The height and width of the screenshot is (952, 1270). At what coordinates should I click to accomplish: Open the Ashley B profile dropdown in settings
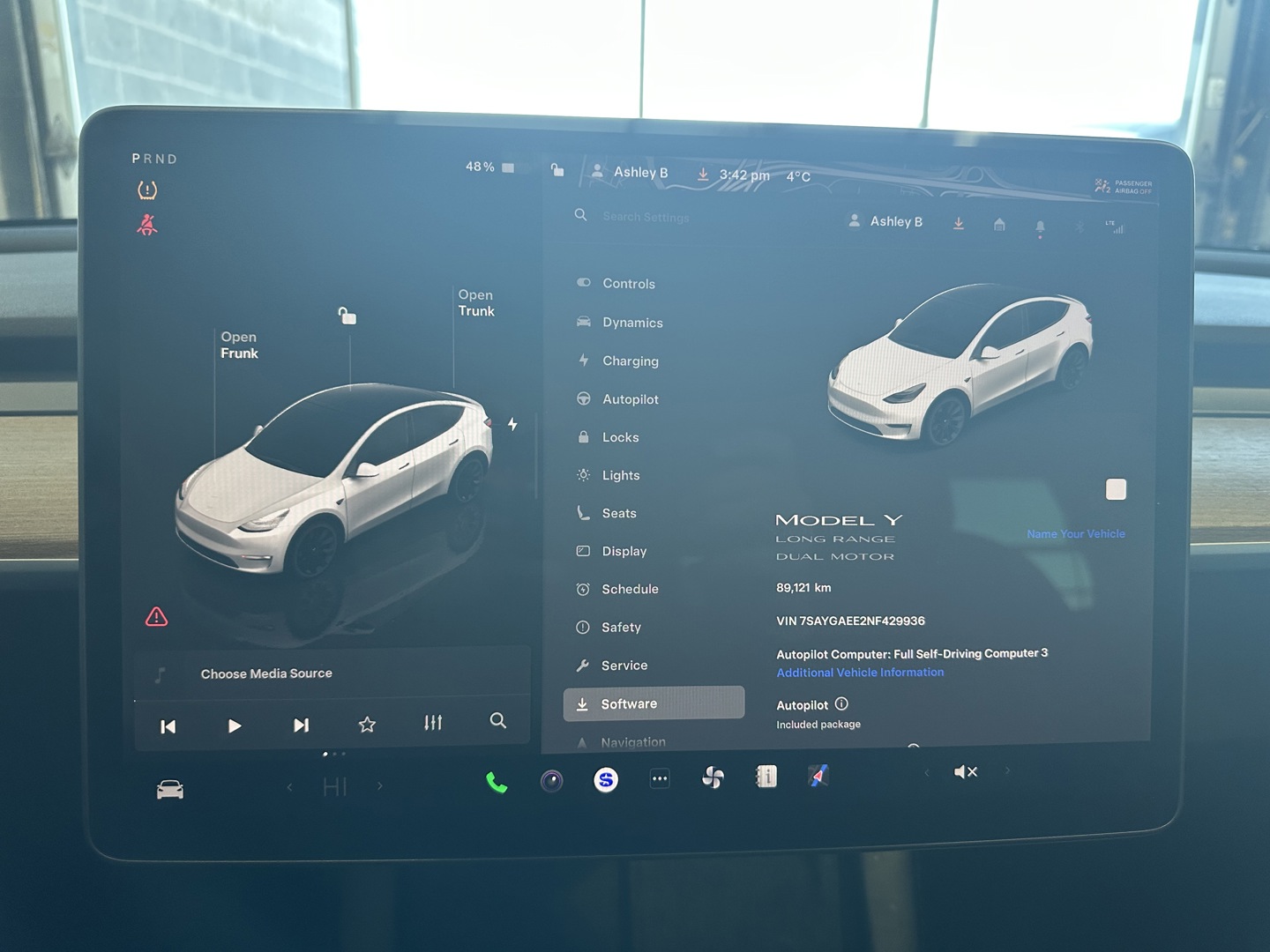[x=885, y=221]
